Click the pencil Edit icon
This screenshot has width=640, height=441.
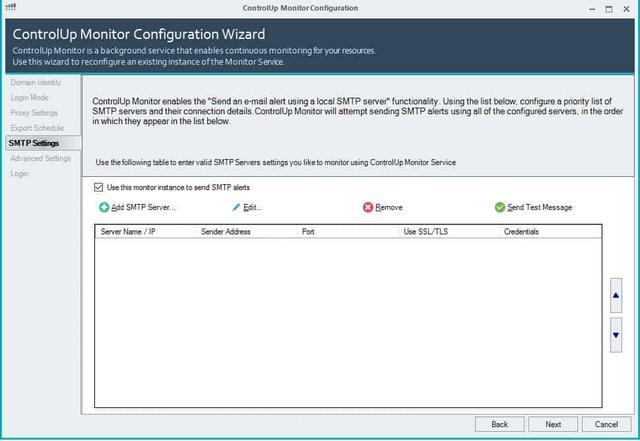(x=236, y=208)
